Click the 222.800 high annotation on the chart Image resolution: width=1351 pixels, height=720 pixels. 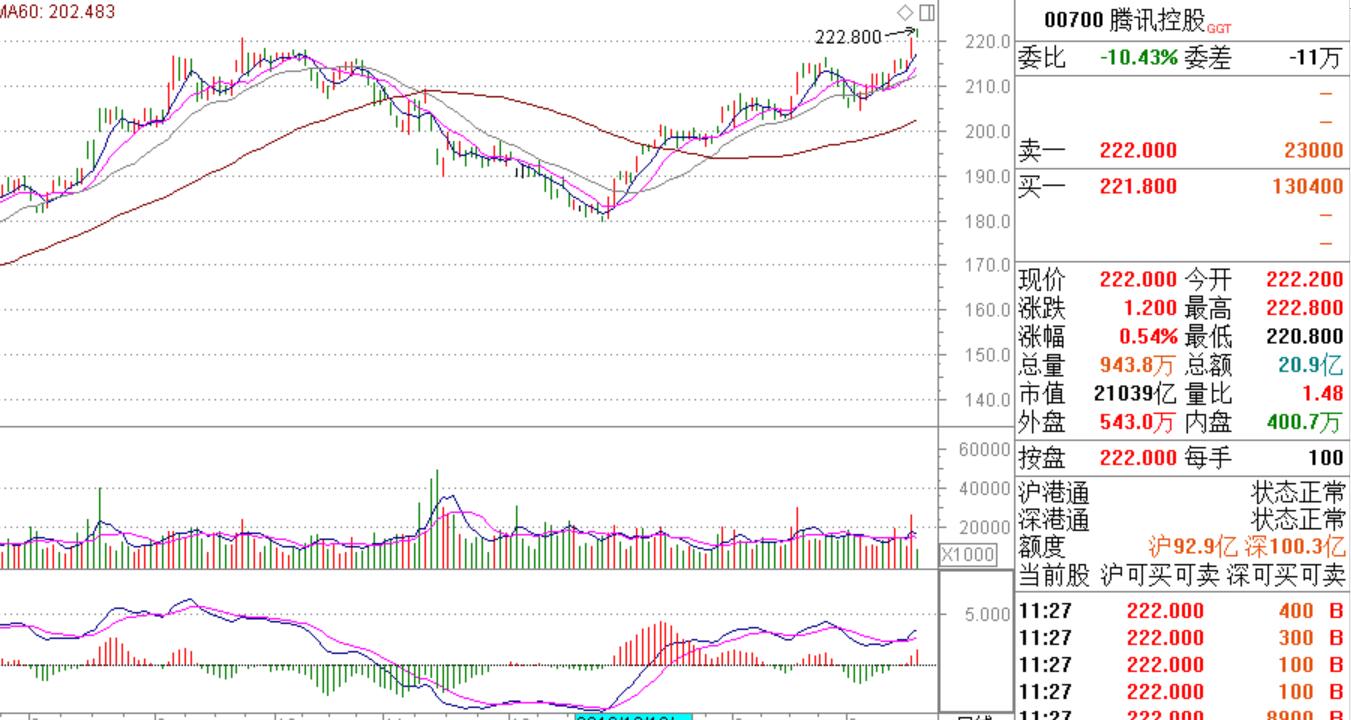point(849,37)
